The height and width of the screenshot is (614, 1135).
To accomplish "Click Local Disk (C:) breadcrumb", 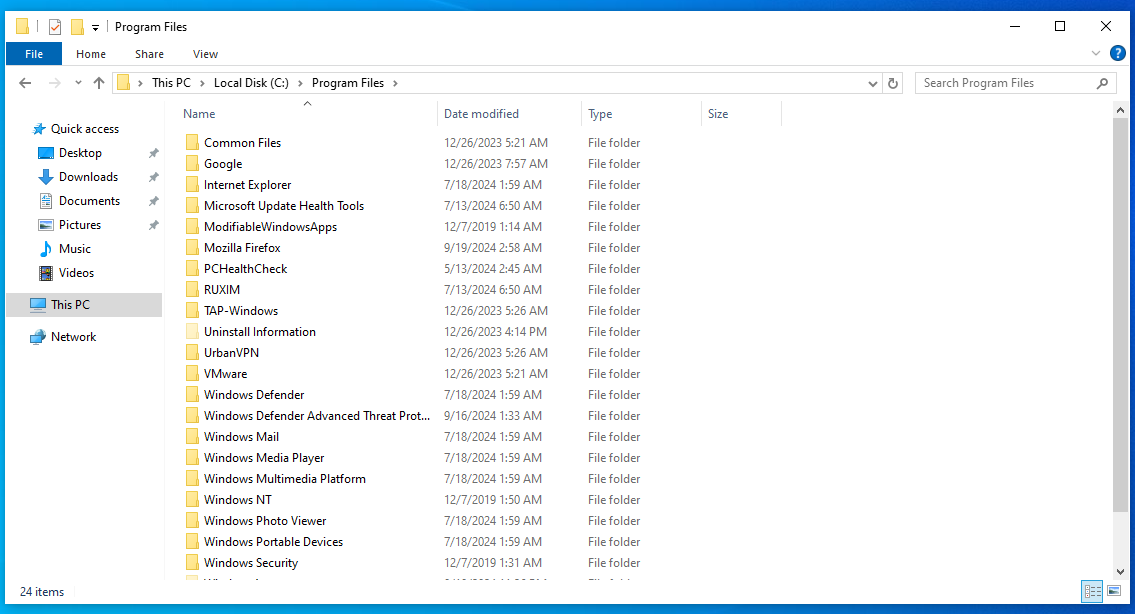I will (x=251, y=83).
